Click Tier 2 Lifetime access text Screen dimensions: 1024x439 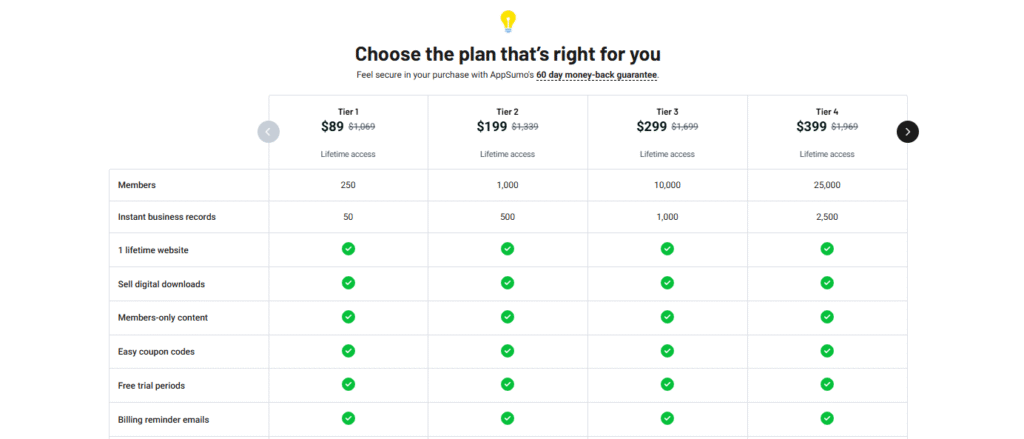(x=507, y=155)
